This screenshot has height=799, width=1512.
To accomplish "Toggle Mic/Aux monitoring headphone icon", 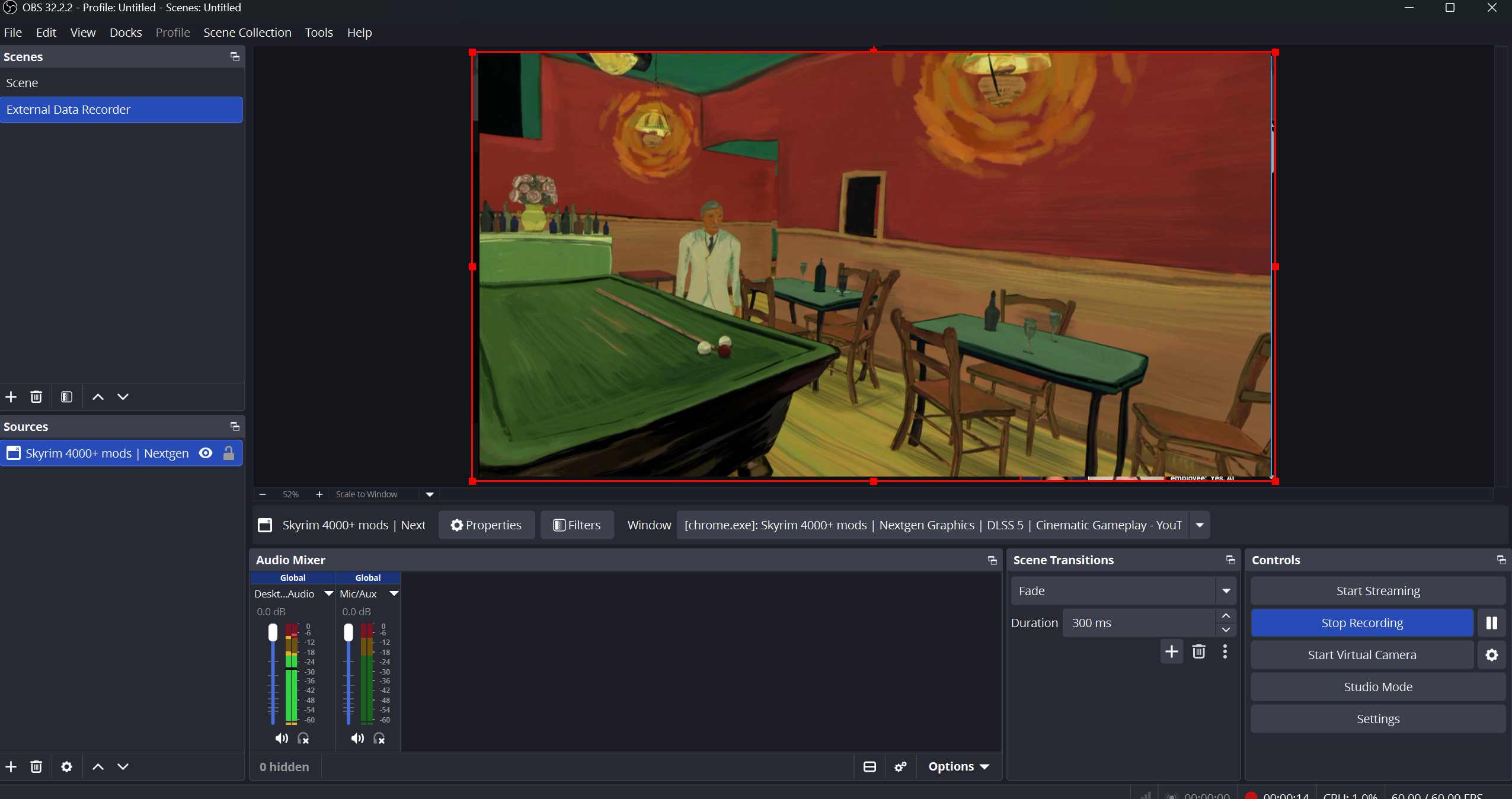I will pyautogui.click(x=379, y=738).
